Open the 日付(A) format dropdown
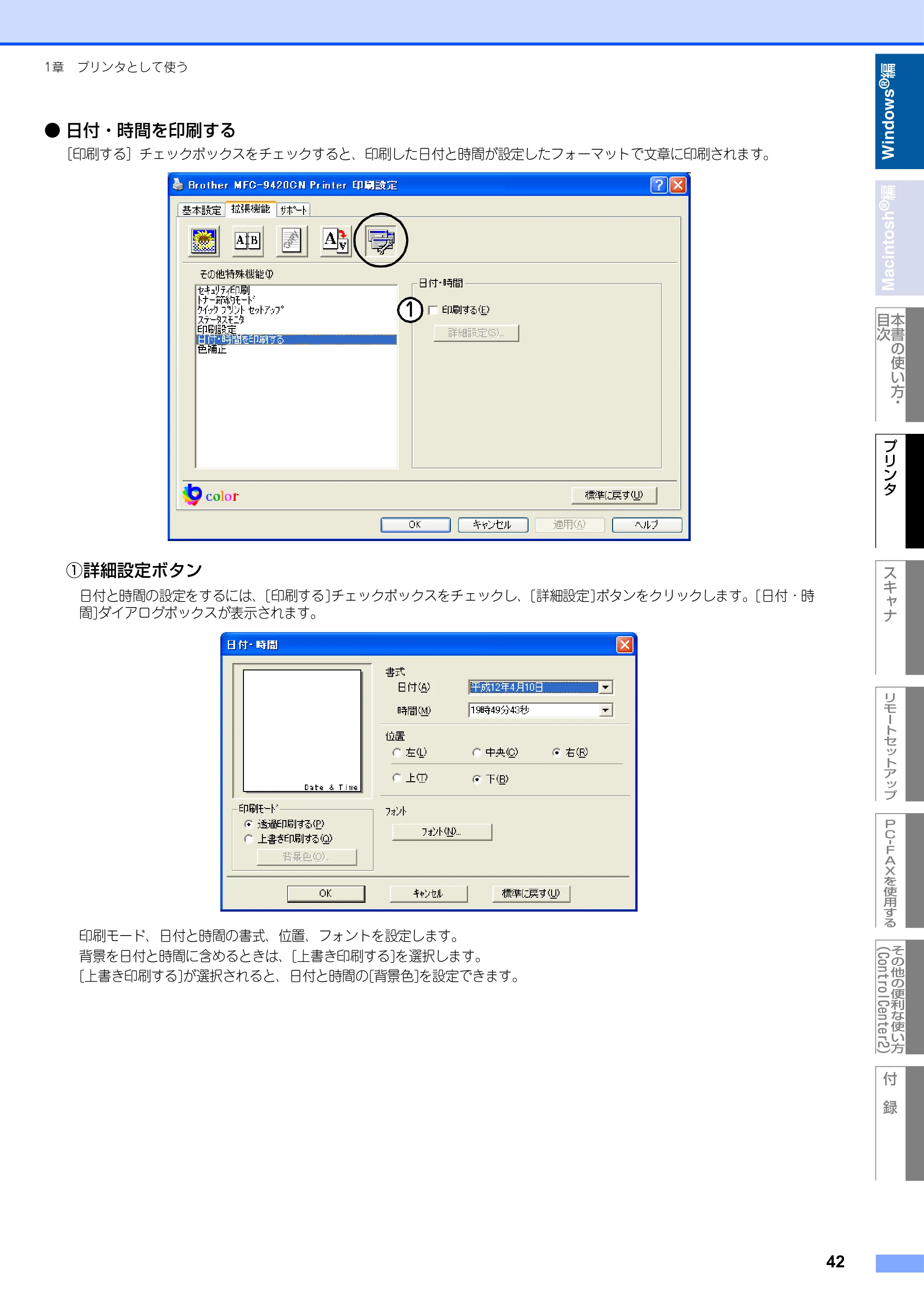Screen dimensions: 924x1308 (606, 687)
